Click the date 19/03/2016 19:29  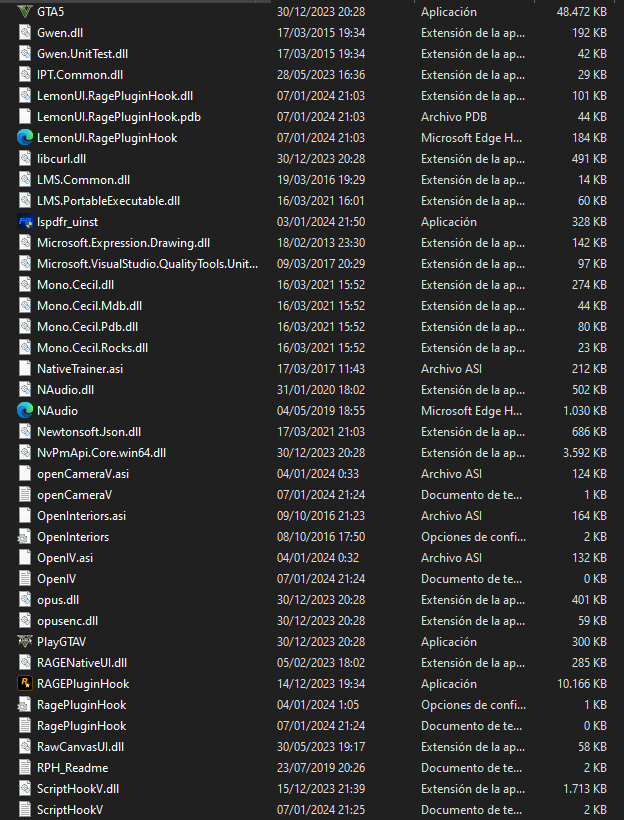[321, 179]
